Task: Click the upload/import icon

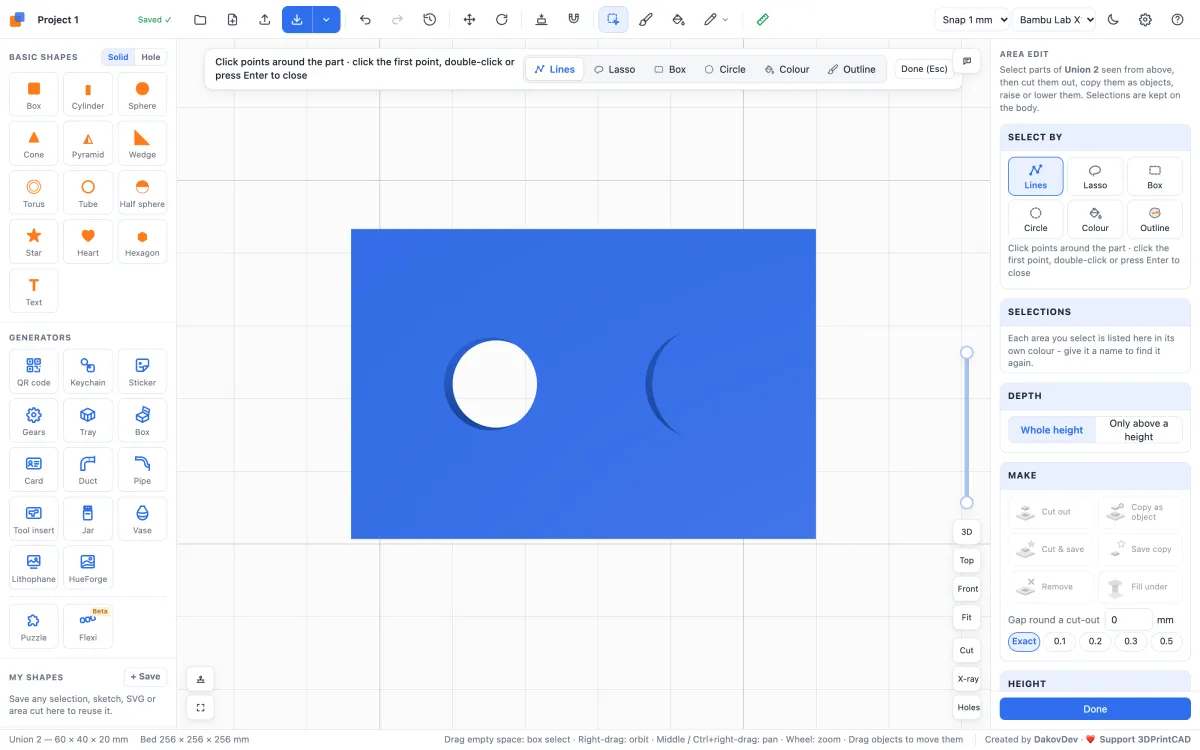Action: [264, 20]
